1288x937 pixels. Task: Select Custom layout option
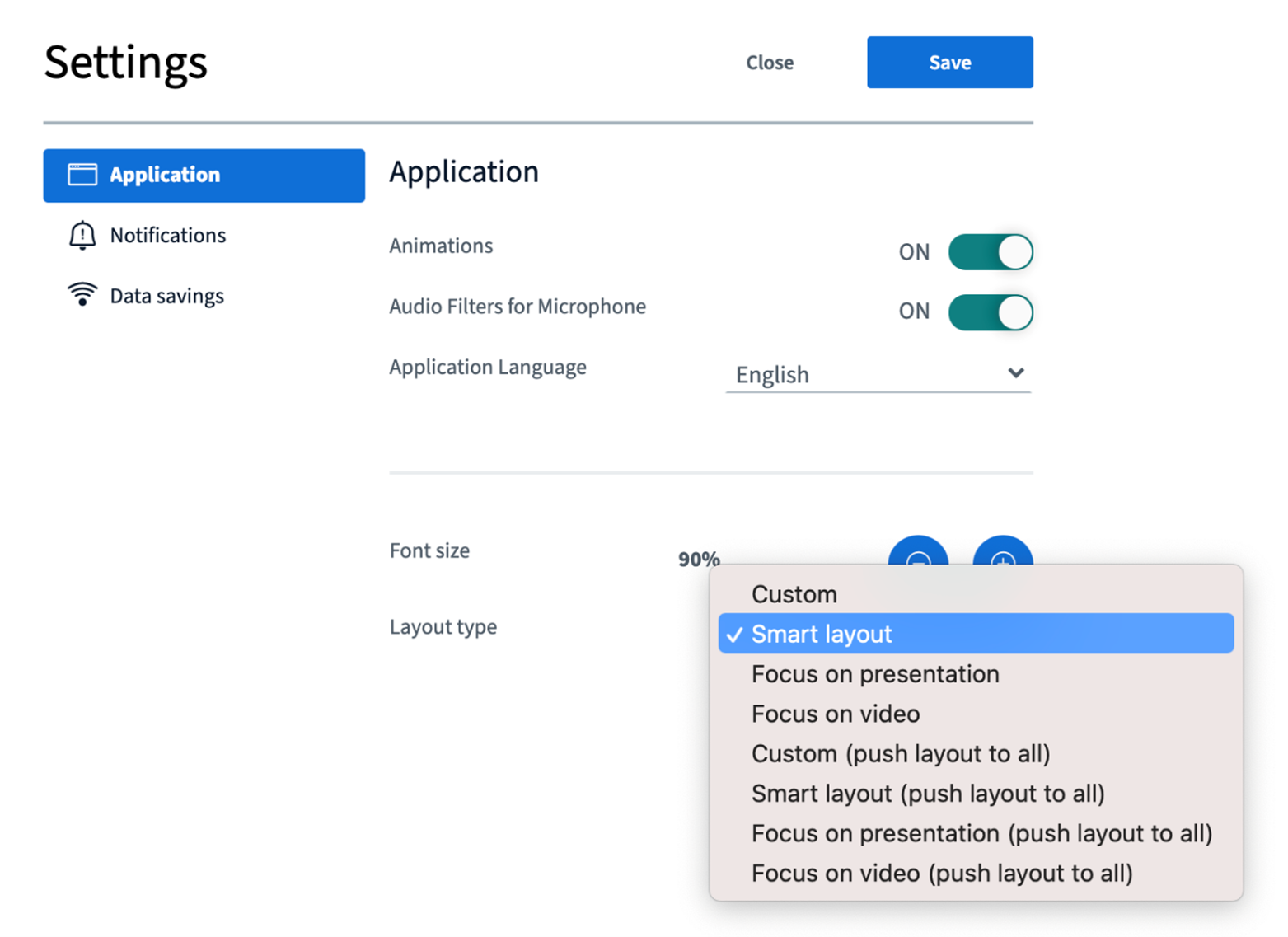794,594
